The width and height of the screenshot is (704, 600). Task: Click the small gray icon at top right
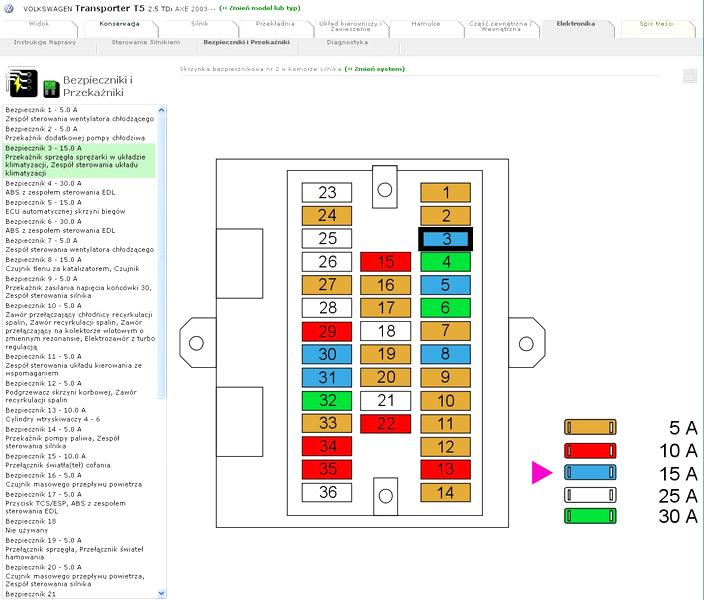(x=690, y=76)
